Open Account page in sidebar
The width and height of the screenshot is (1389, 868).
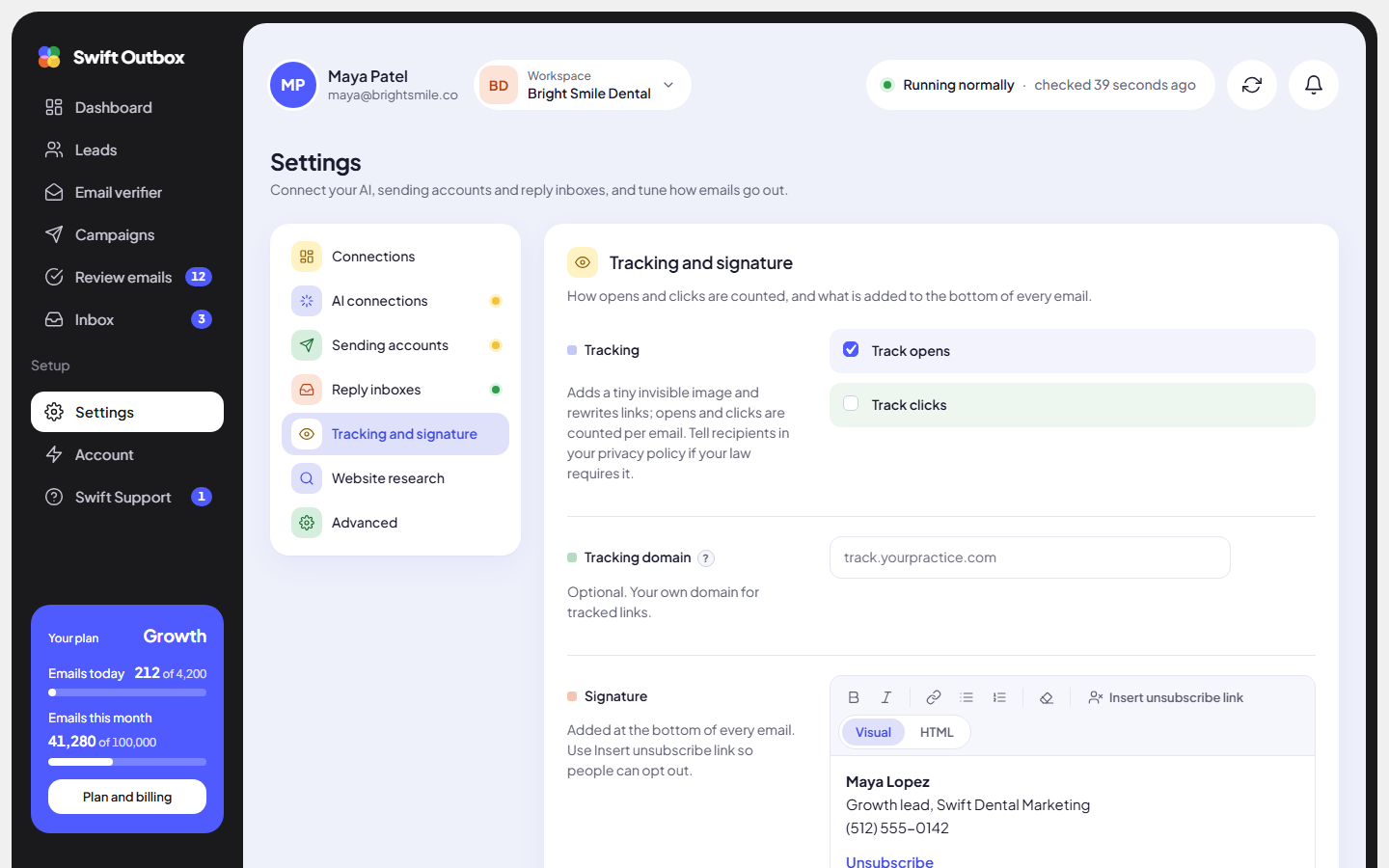127,454
